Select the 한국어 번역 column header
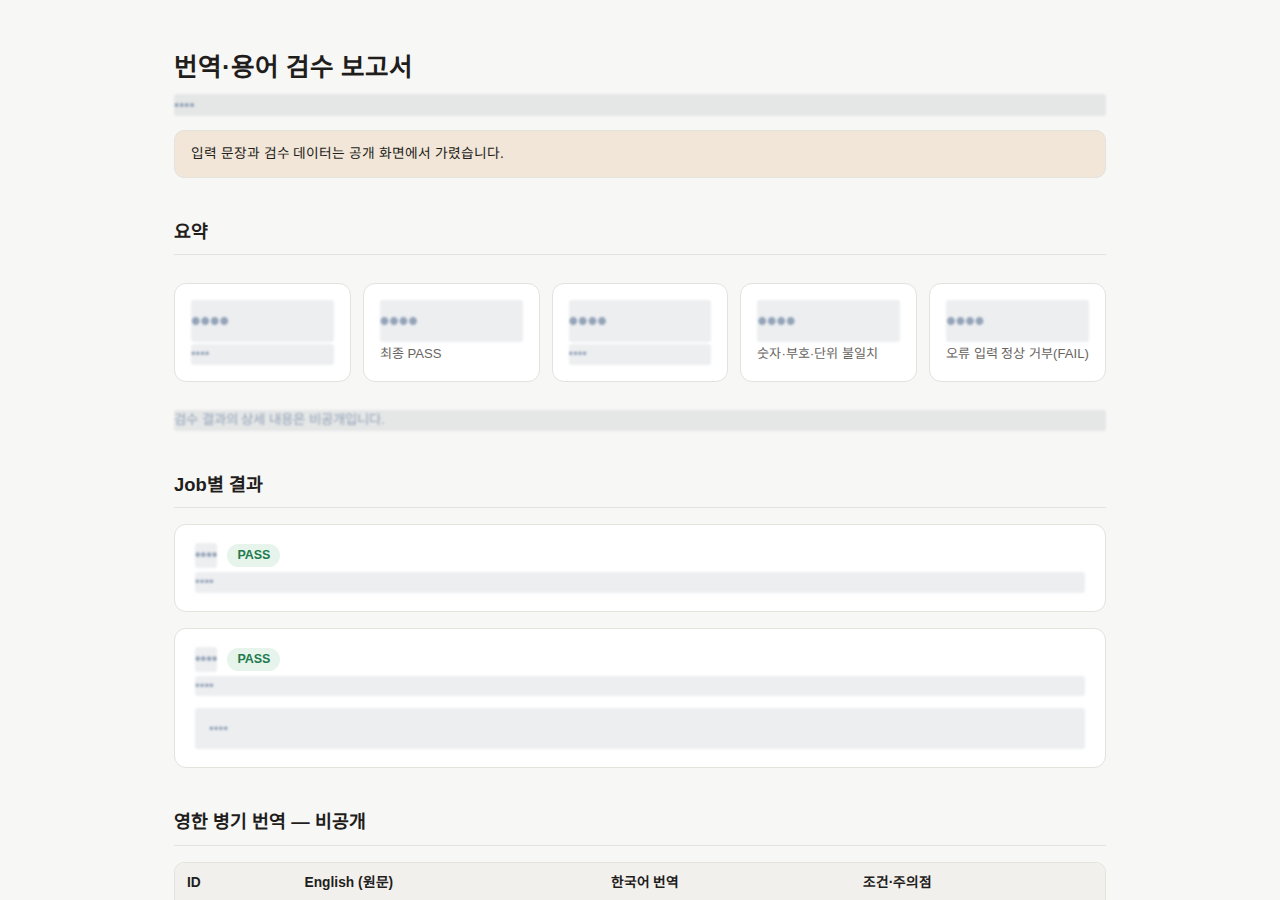Image resolution: width=1280 pixels, height=900 pixels. (x=645, y=882)
